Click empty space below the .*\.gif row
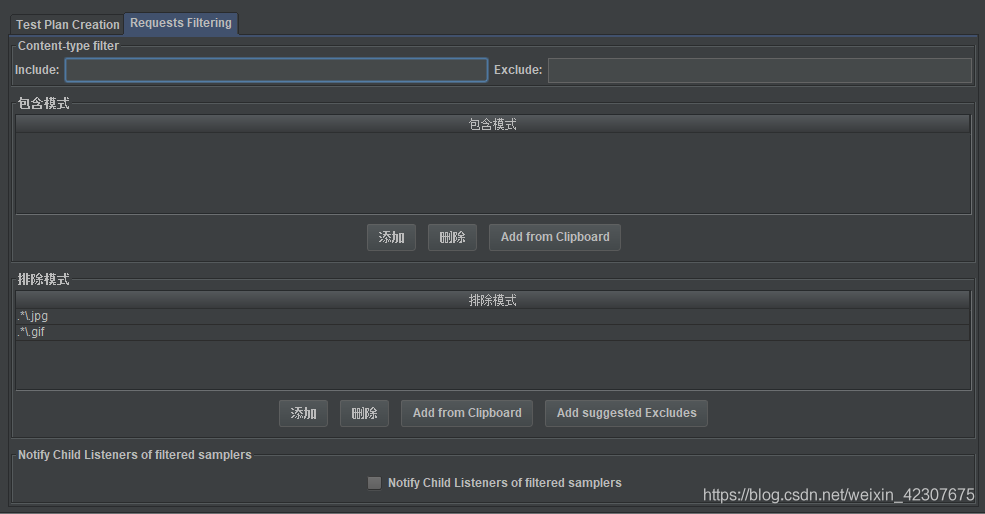This screenshot has width=985, height=514. point(492,364)
